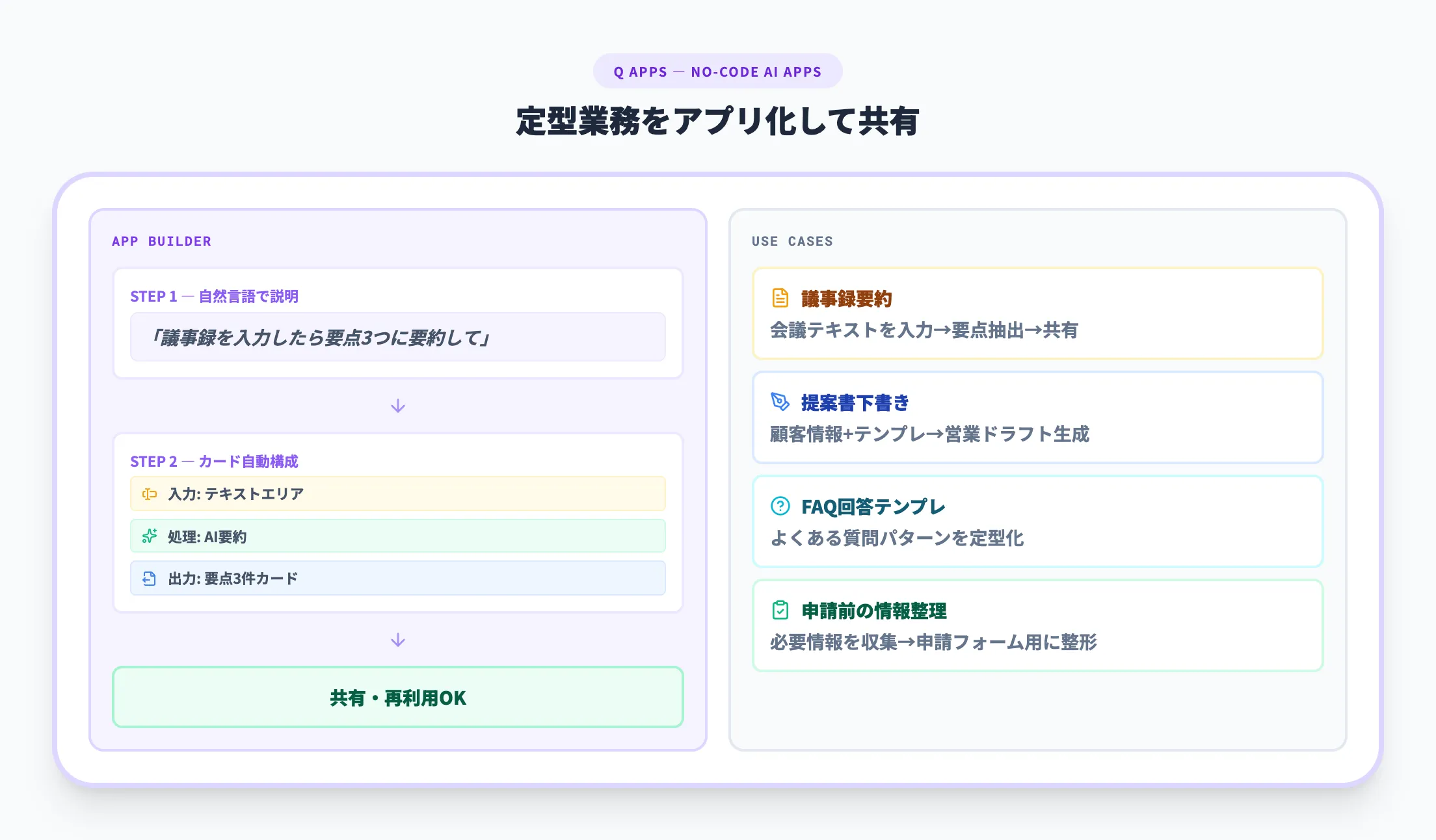
Task: Click the clipboard check icon beside 申請前の情報整理
Action: (x=780, y=610)
